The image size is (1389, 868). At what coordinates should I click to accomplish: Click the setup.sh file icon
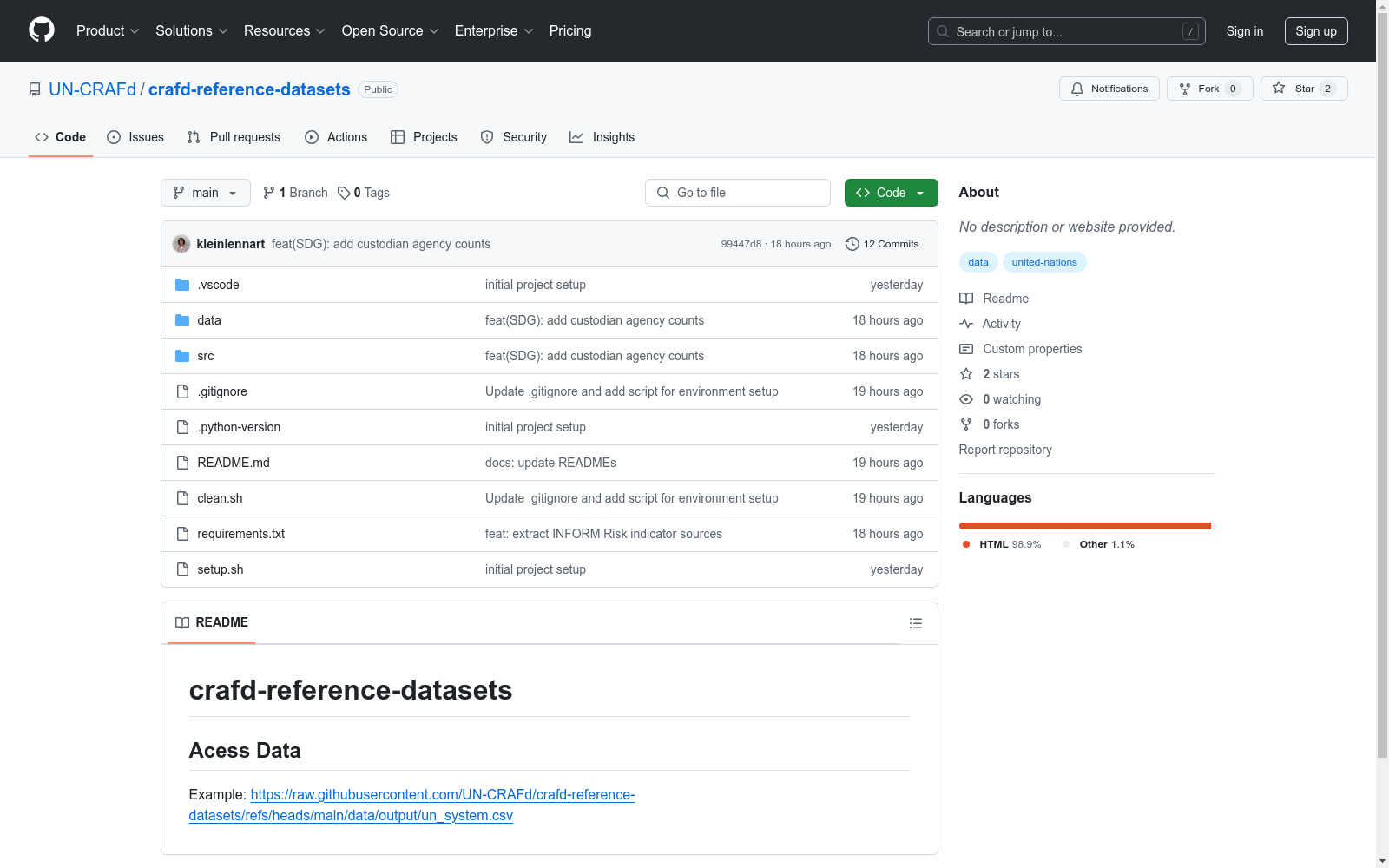tap(182, 569)
